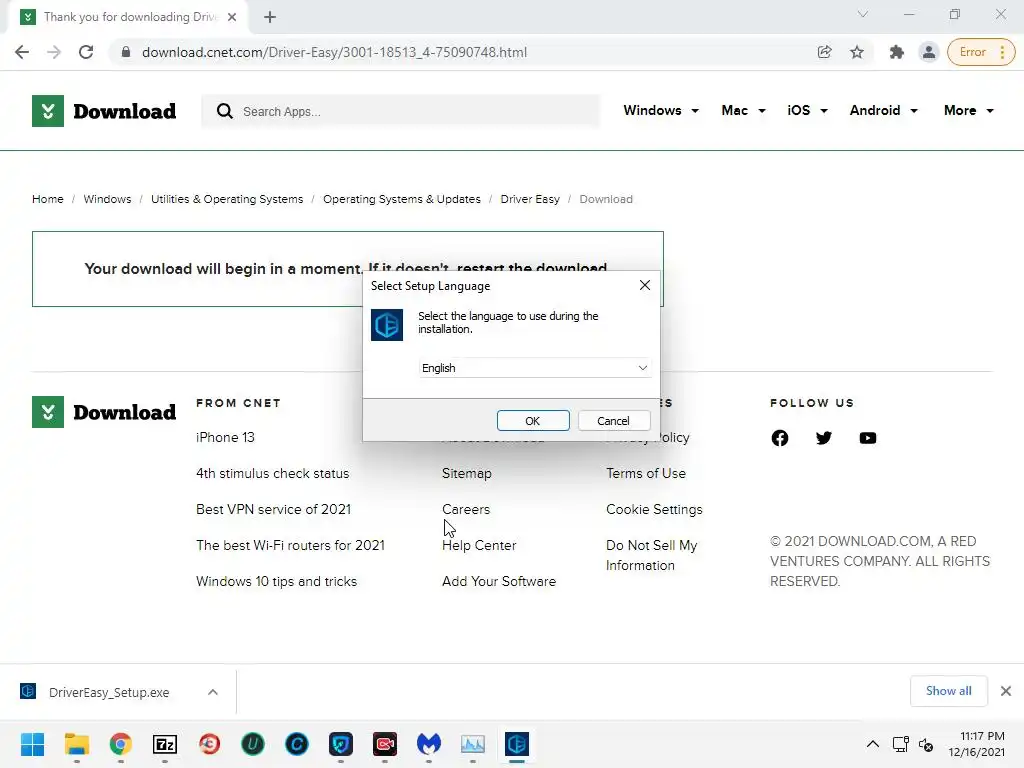This screenshot has height=768, width=1024.
Task: Open File Explorer from taskbar
Action: [76, 744]
